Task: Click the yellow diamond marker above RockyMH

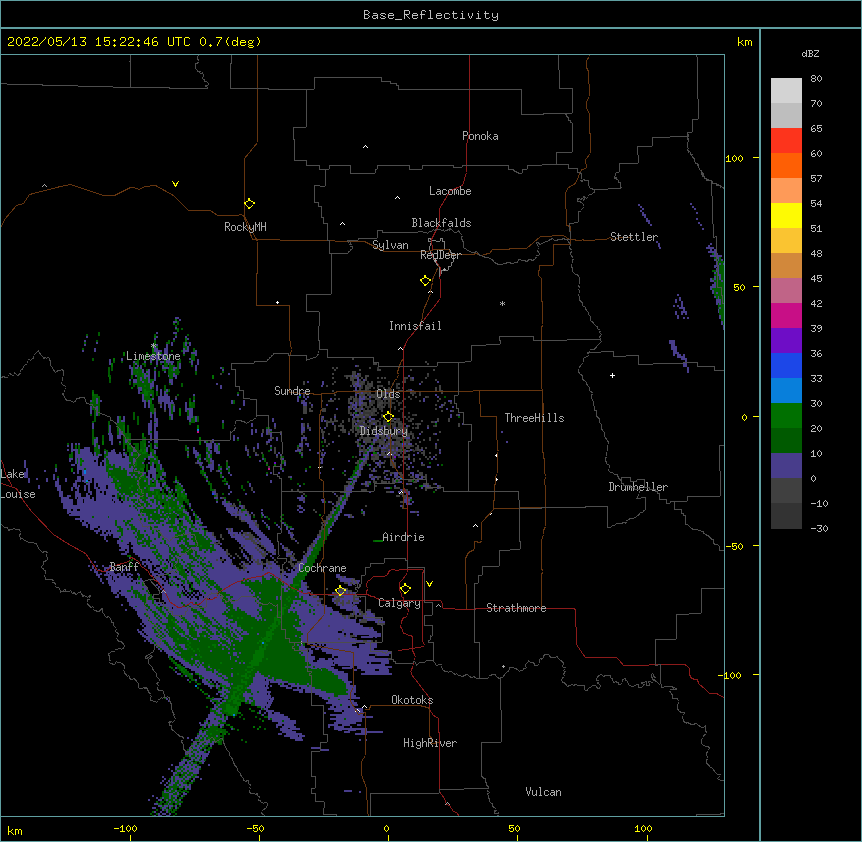Action: [250, 204]
